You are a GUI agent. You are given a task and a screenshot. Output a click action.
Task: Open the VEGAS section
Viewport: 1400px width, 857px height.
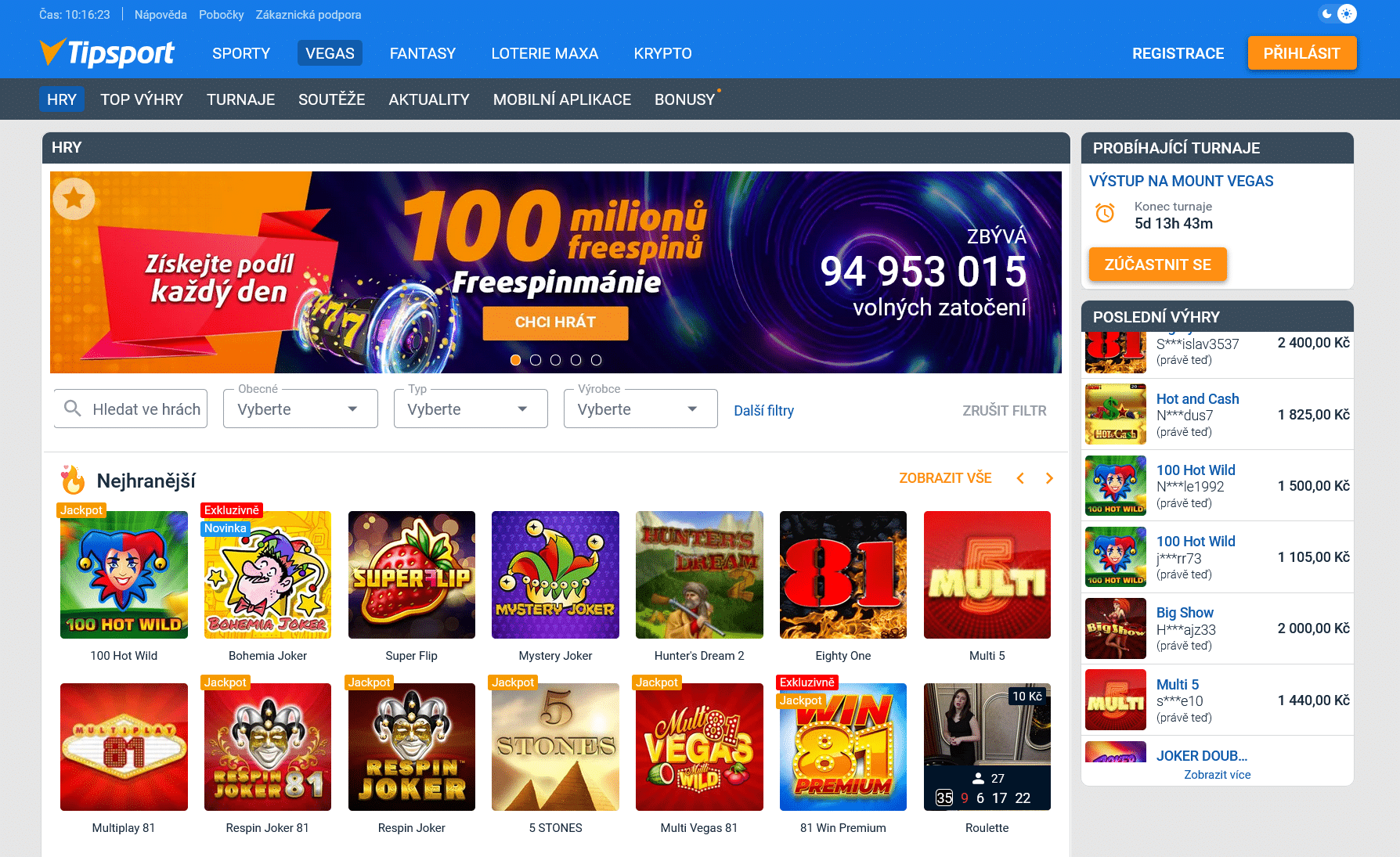(x=330, y=53)
